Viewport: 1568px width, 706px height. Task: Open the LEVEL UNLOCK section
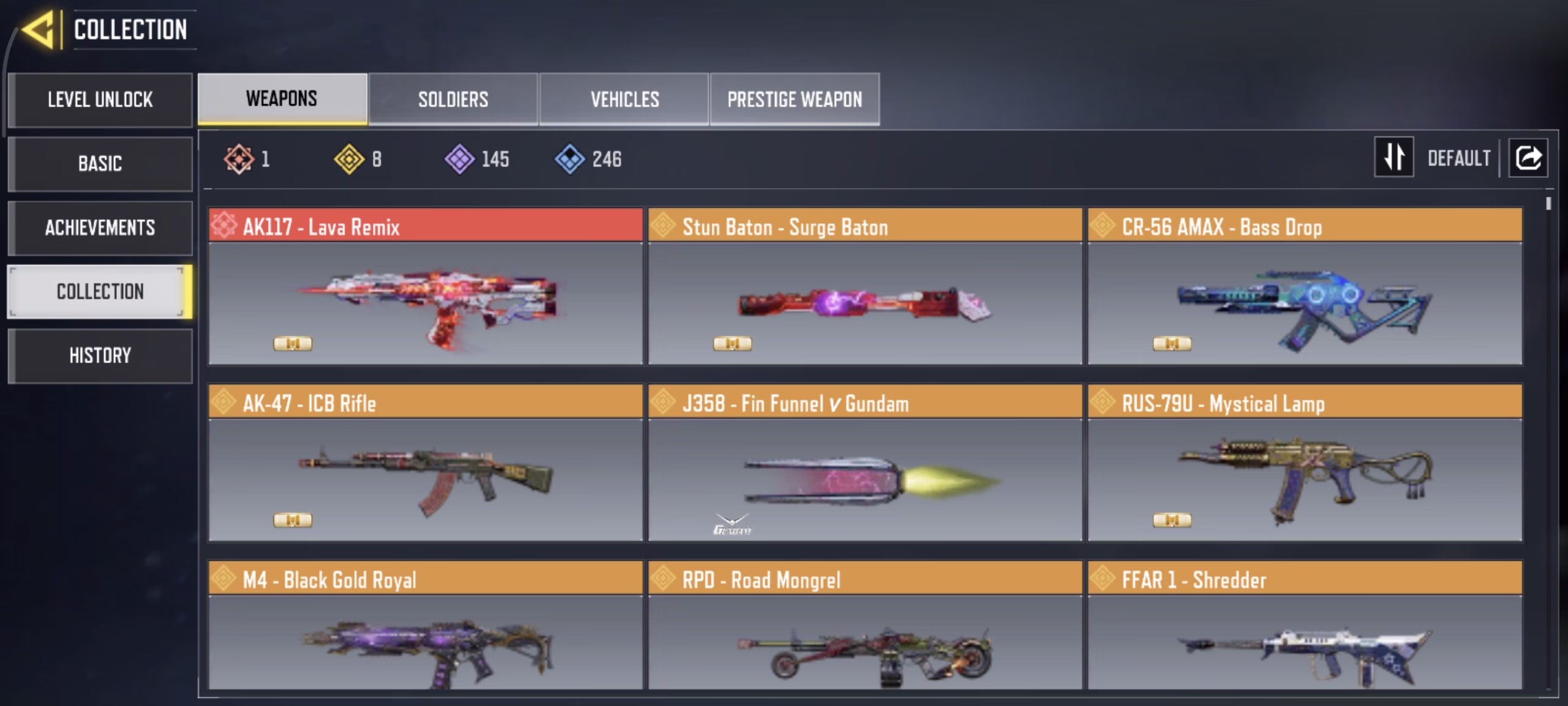tap(100, 100)
